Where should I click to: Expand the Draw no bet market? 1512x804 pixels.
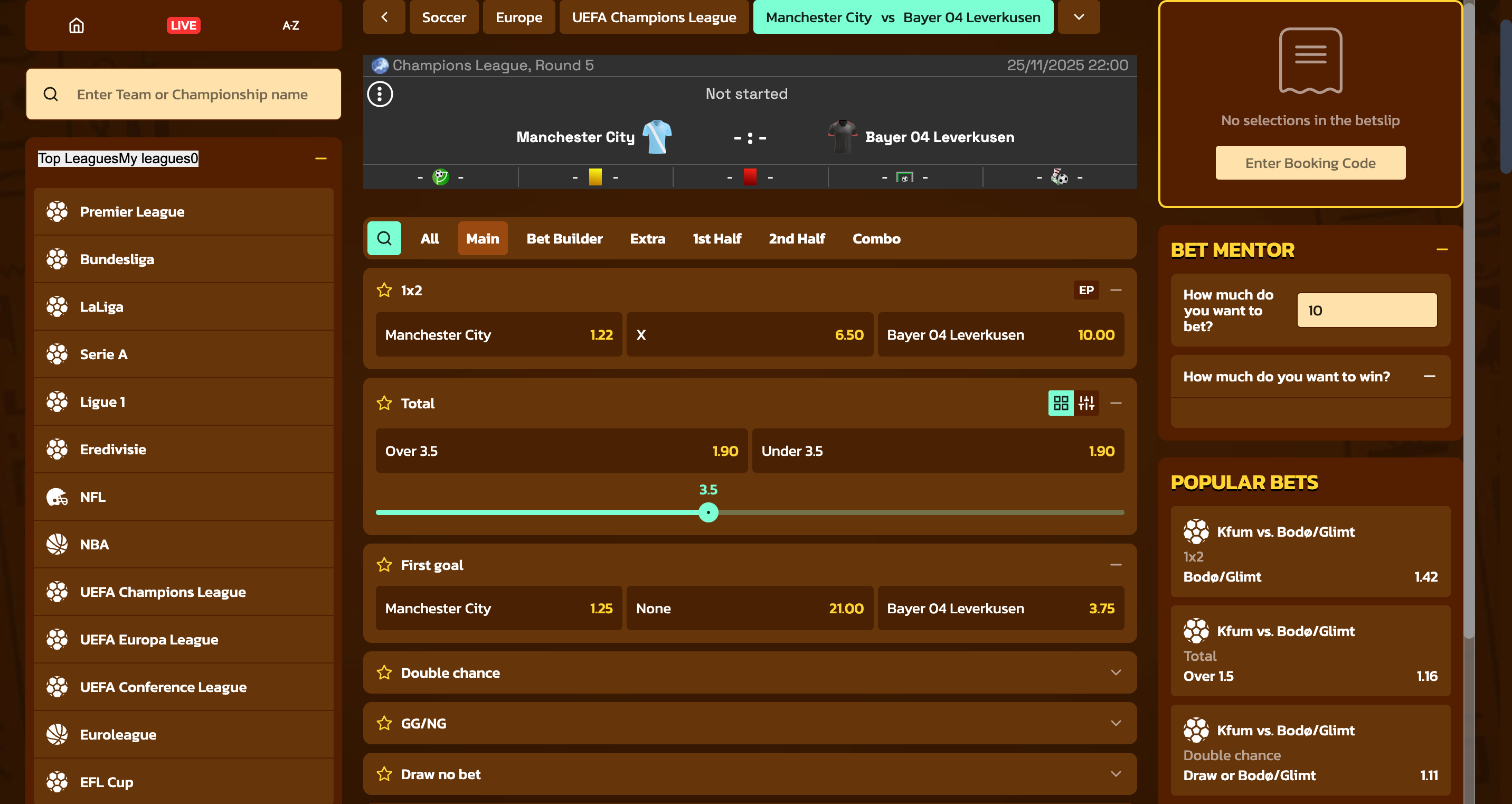click(x=1116, y=774)
